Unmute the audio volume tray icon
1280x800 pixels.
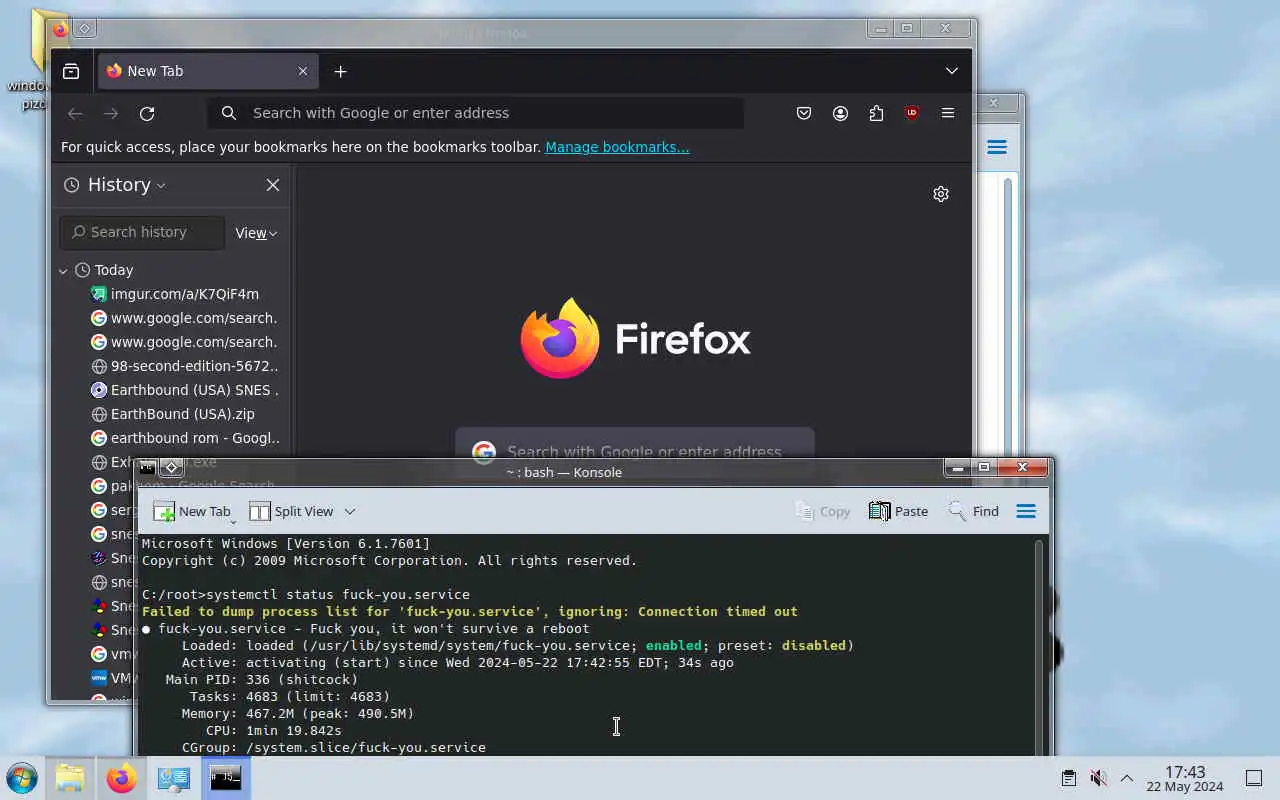coord(1098,778)
